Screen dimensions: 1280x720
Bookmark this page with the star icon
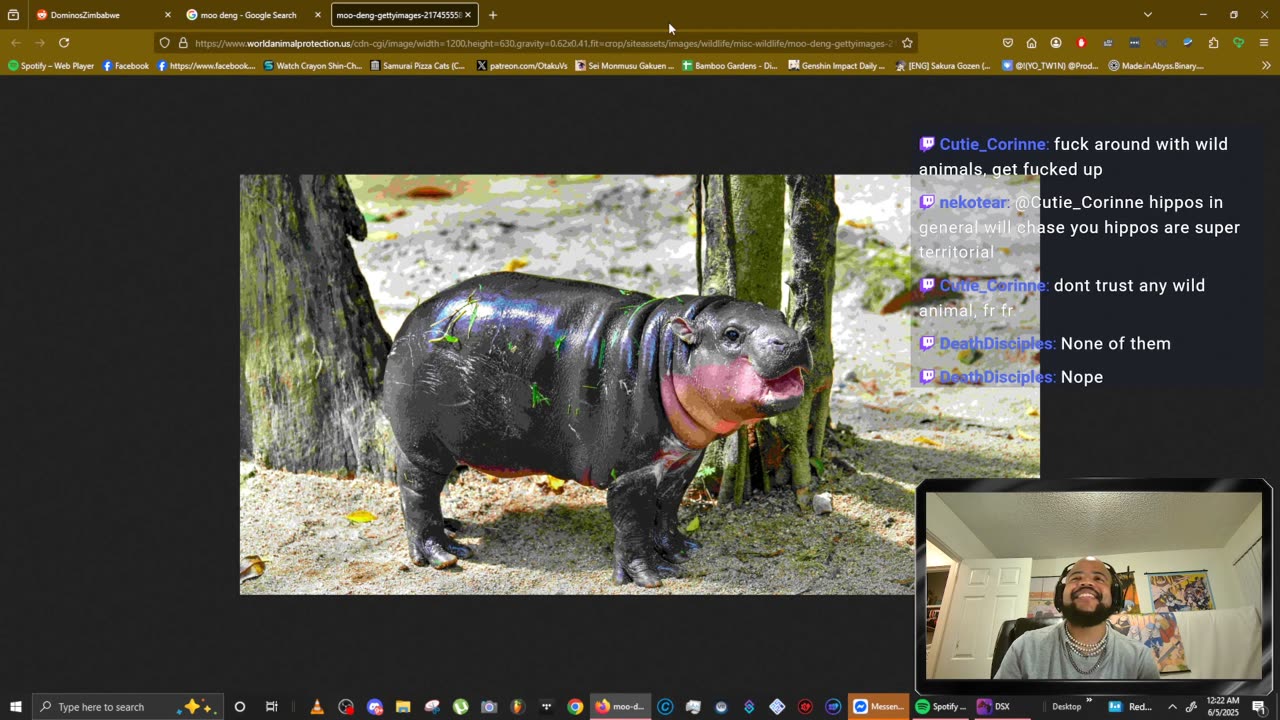907,43
